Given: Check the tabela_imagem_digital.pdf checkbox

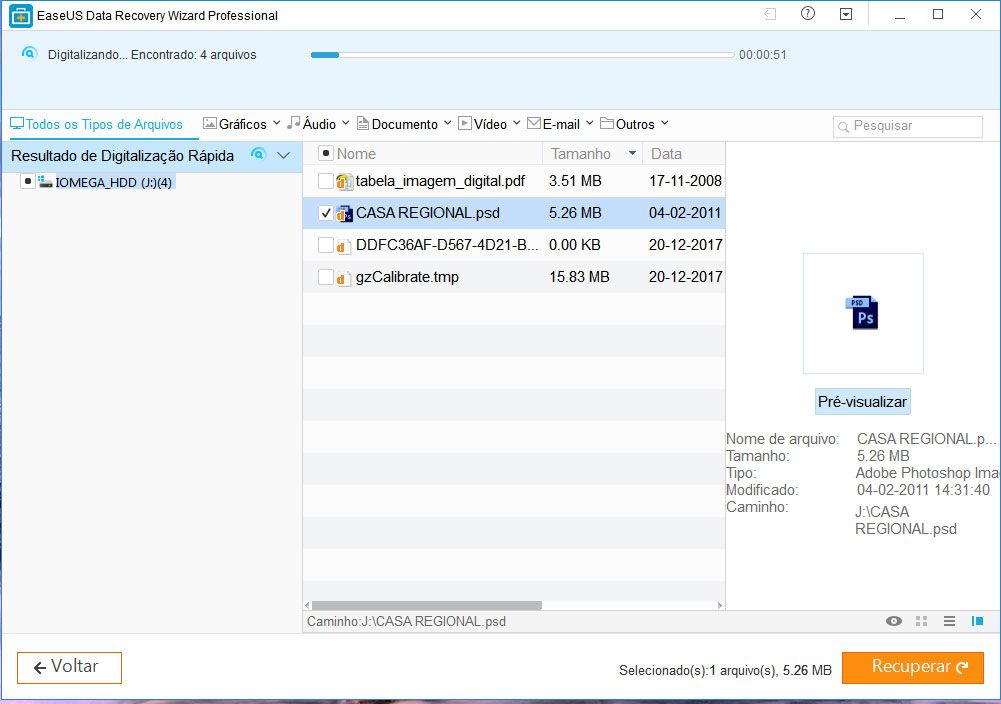Looking at the screenshot, I should [x=325, y=182].
